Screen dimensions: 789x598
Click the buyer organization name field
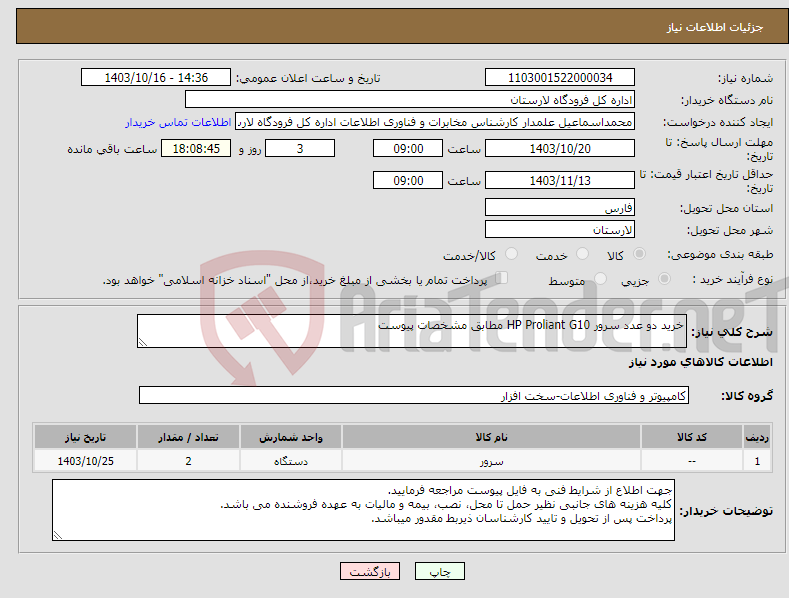410,100
